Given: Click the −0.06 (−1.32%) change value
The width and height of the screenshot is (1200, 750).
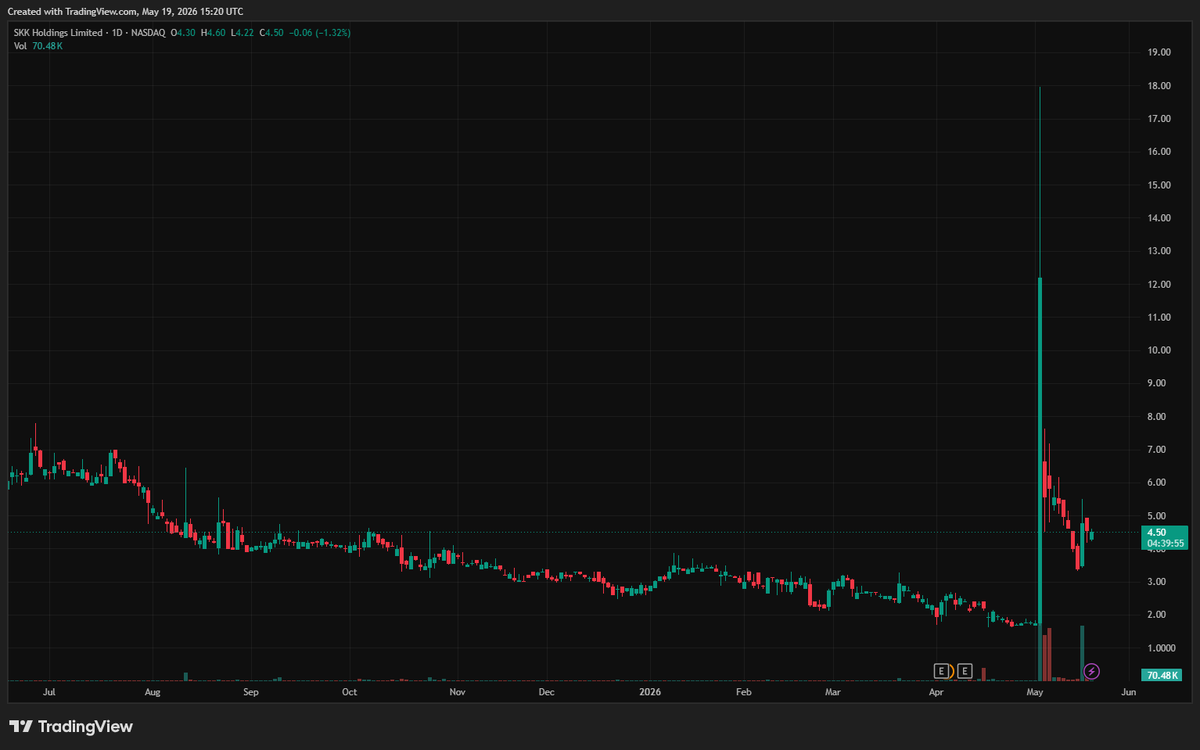Looking at the screenshot, I should (320, 33).
